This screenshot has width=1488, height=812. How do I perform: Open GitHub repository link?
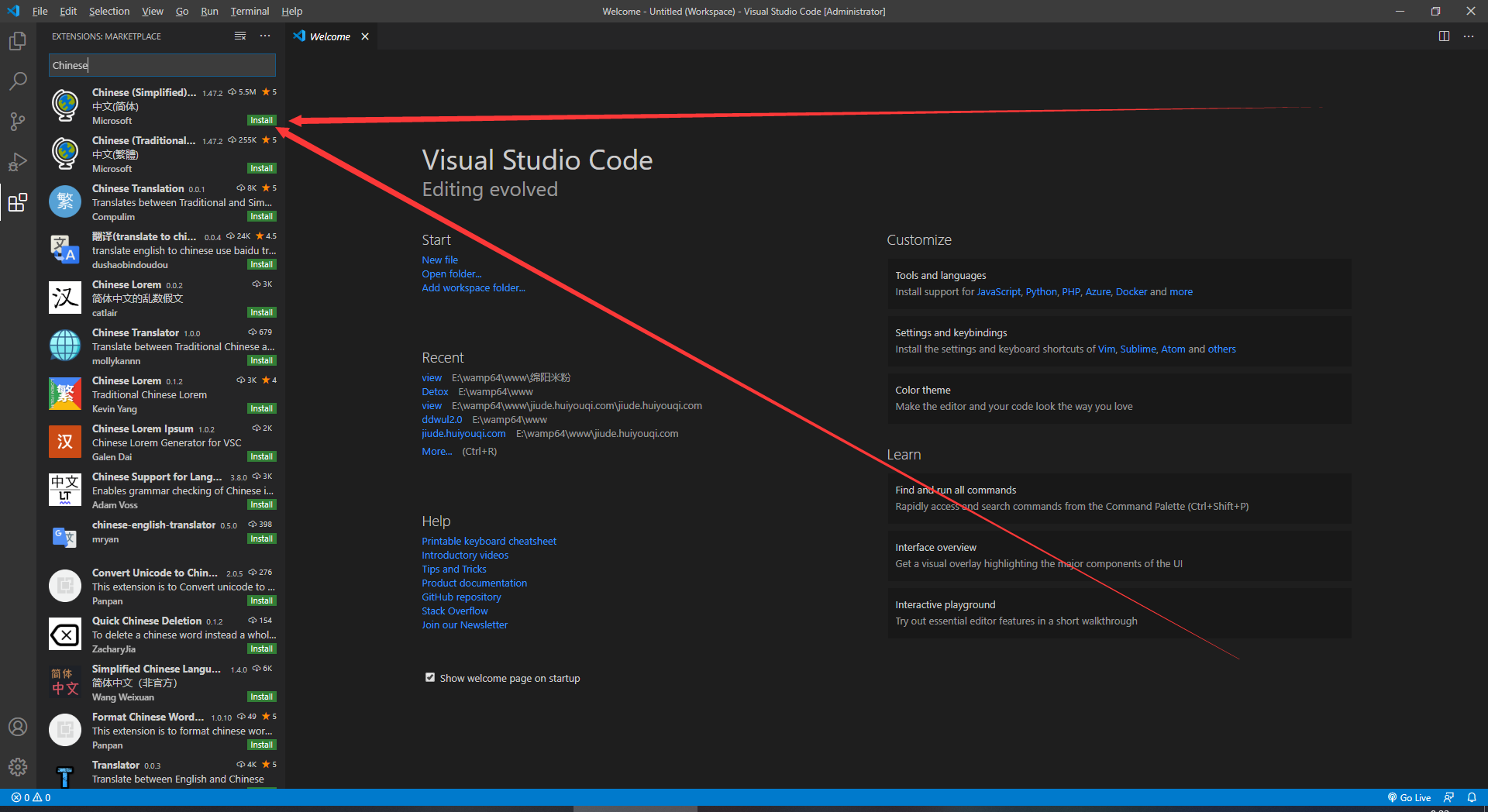pyautogui.click(x=461, y=597)
